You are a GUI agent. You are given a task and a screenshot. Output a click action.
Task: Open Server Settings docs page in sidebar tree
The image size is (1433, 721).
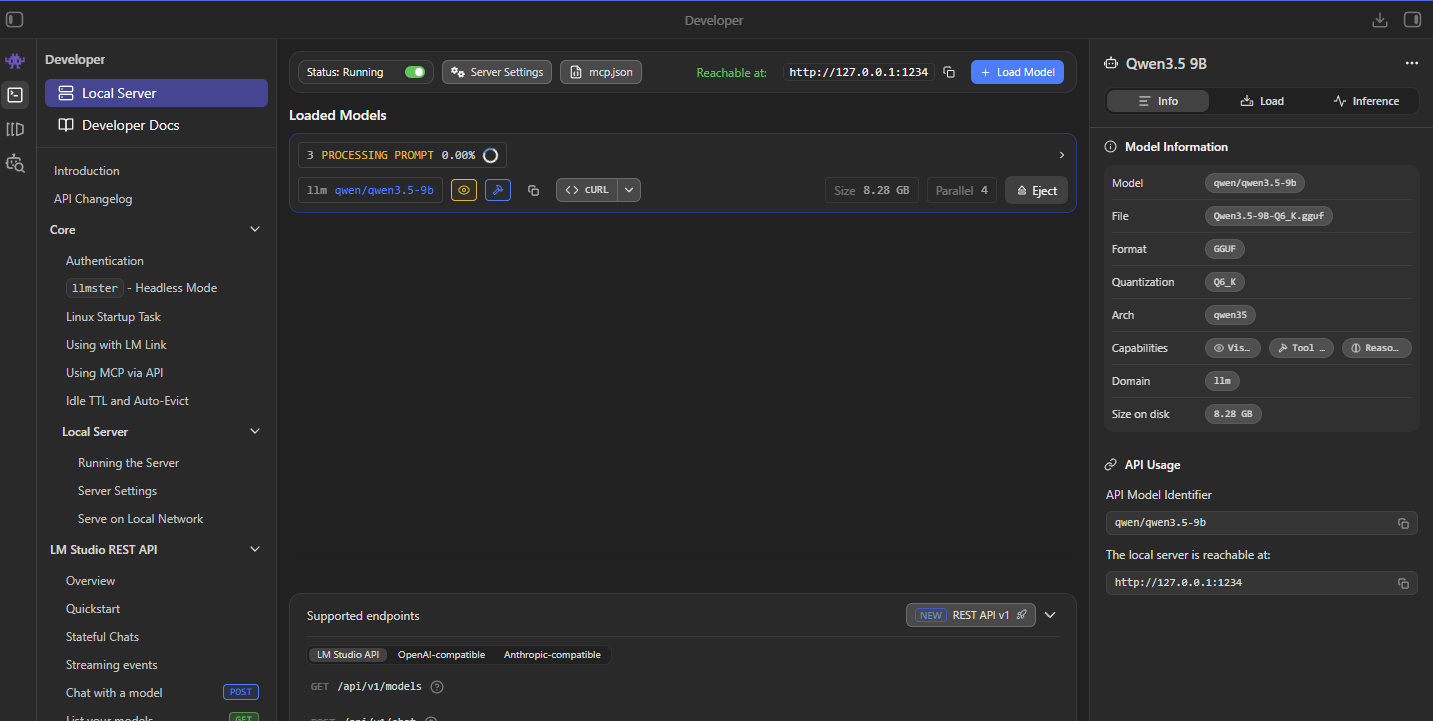(117, 491)
